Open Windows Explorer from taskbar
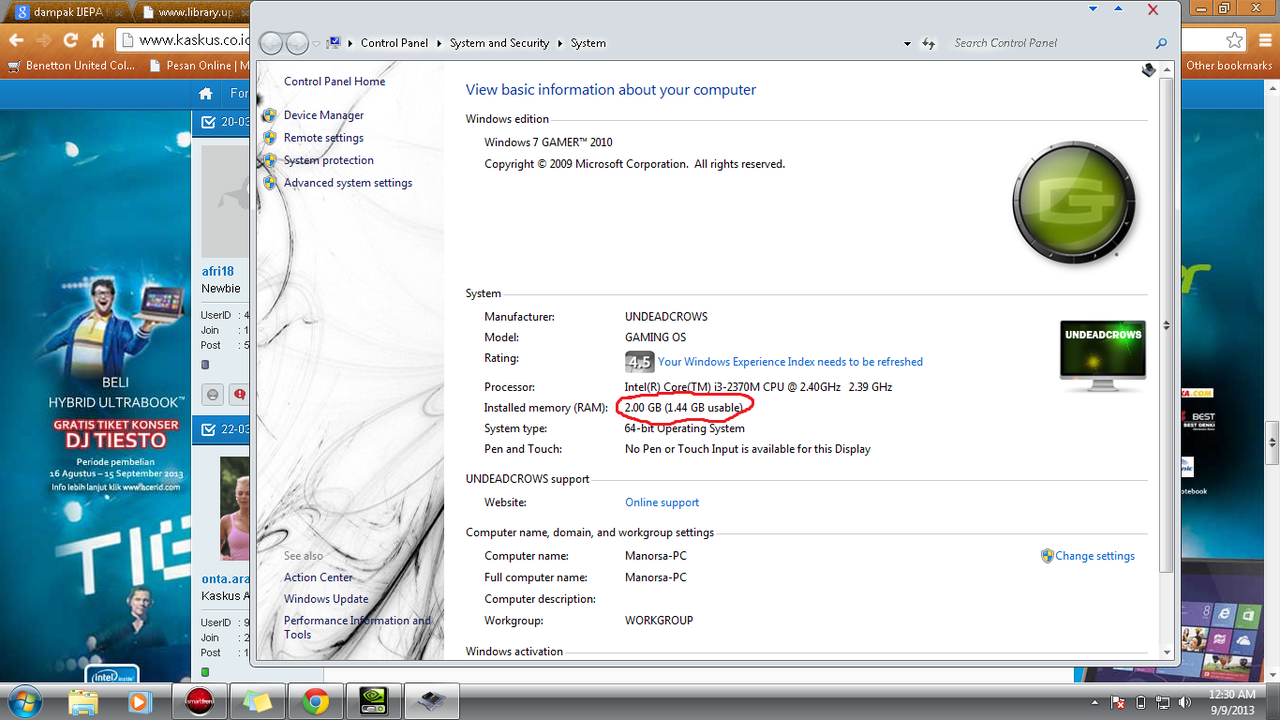The height and width of the screenshot is (720, 1280). coord(84,702)
